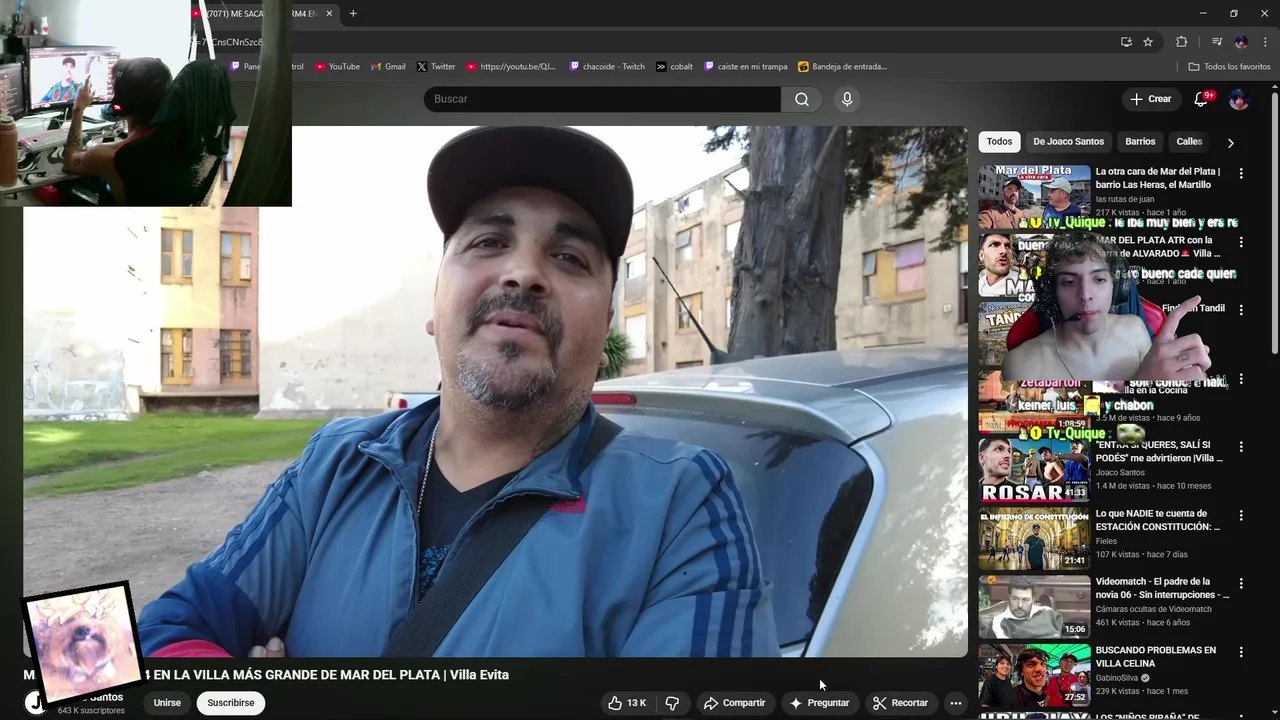The height and width of the screenshot is (720, 1280).
Task: Open Todos los favoritos folder
Action: click(1229, 67)
